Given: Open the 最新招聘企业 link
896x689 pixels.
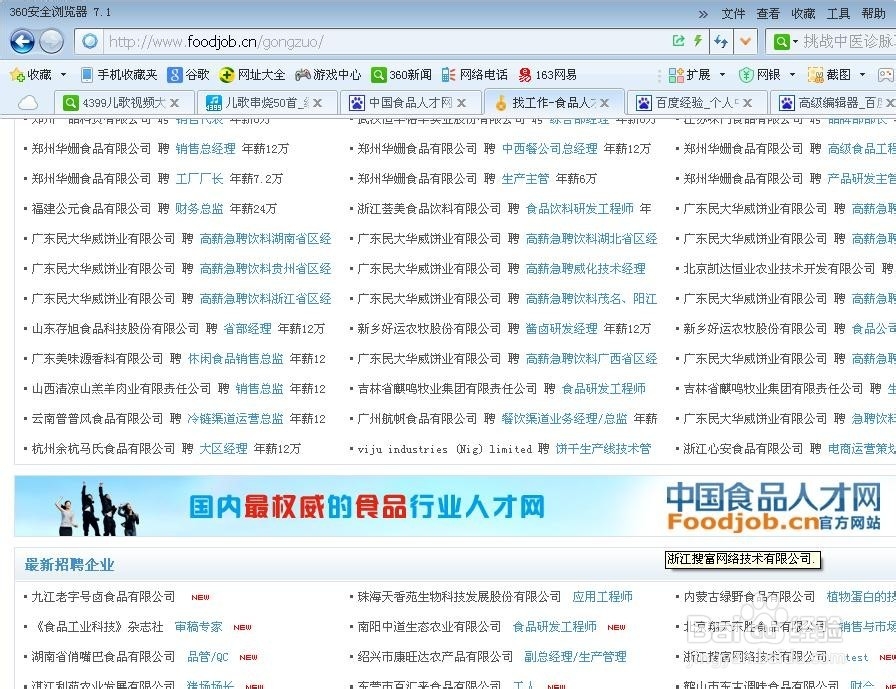Looking at the screenshot, I should 68,564.
